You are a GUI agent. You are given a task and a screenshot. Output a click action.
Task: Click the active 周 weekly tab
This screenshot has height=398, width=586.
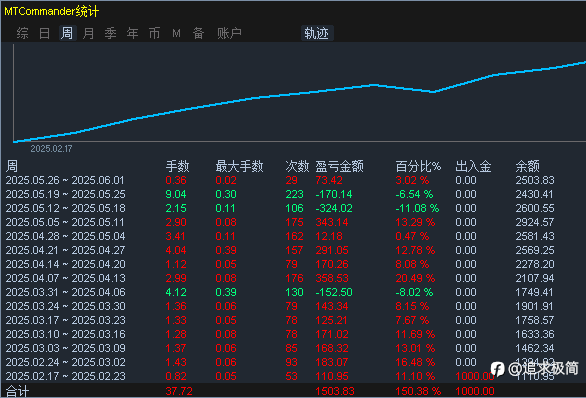tap(67, 33)
